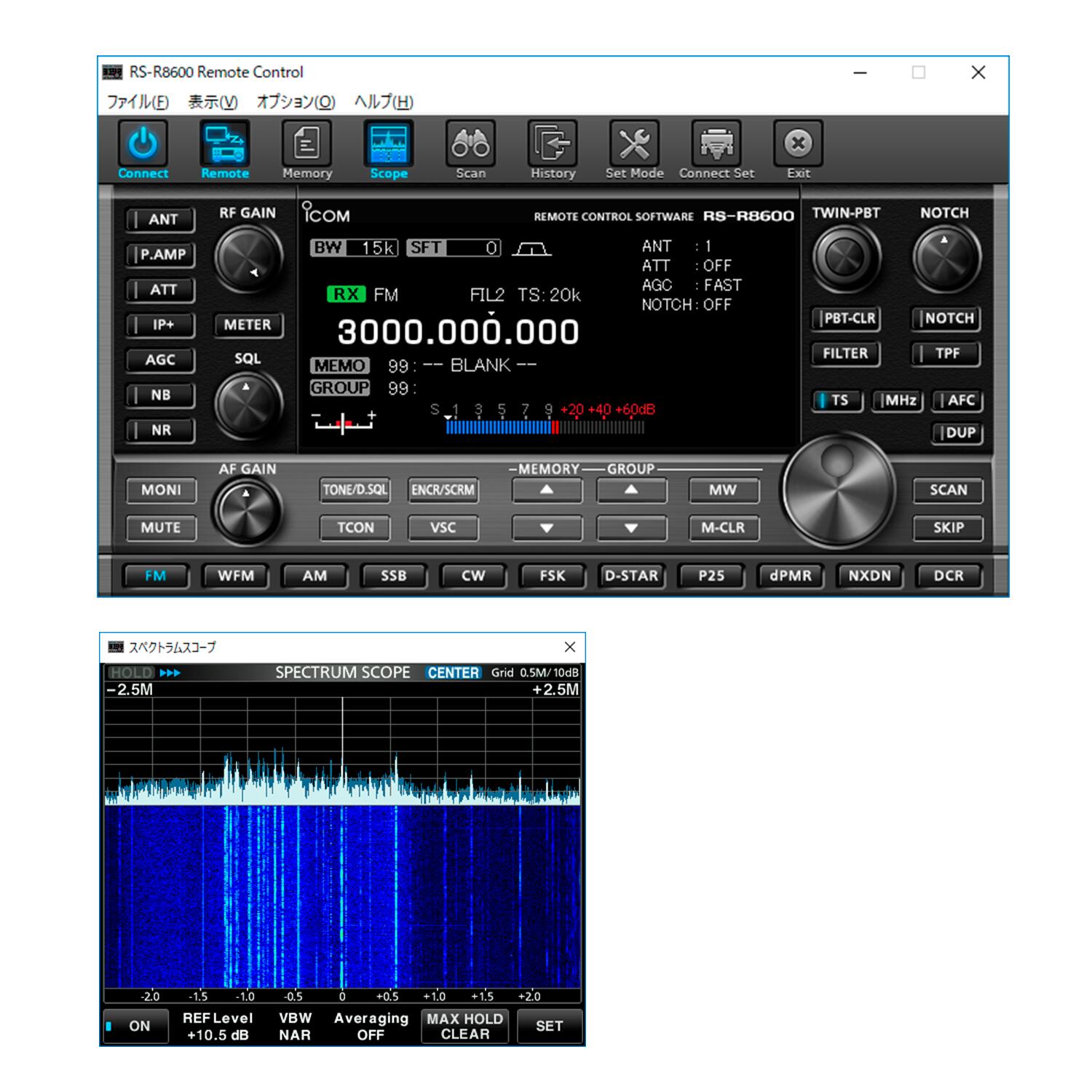
Task: Toggle the AFC button
Action: pos(957,400)
